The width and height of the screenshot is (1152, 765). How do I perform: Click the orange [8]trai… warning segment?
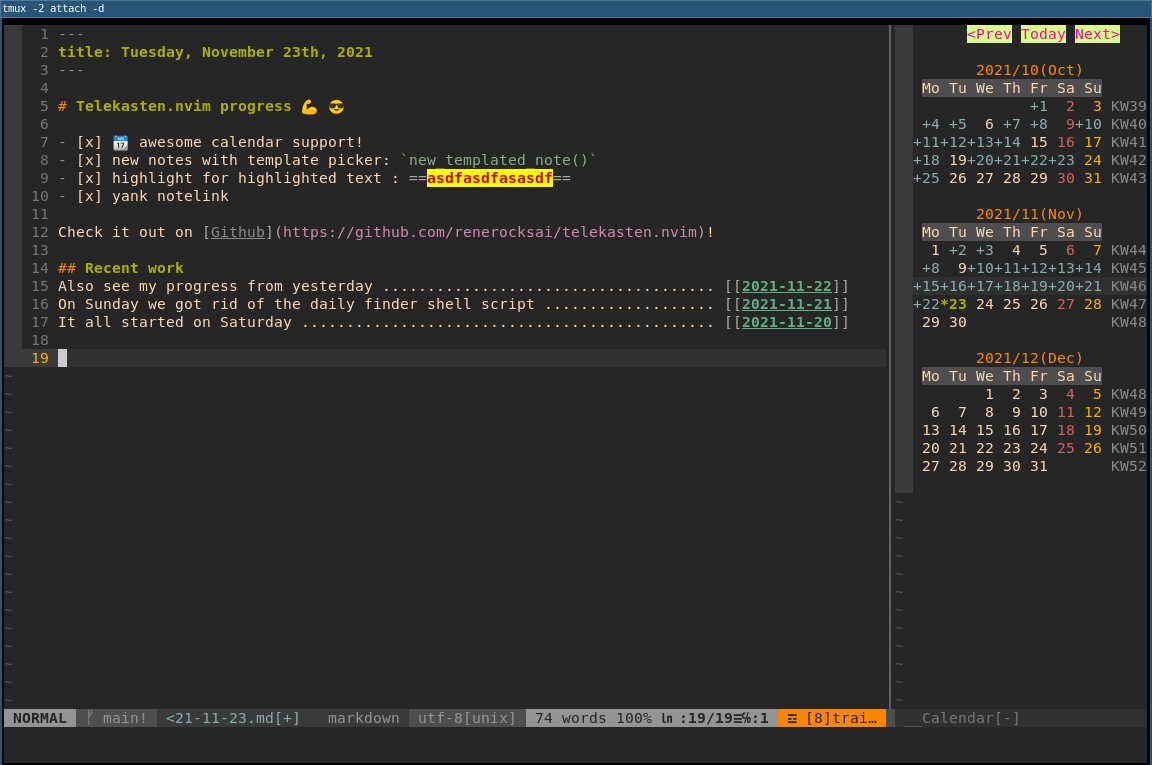click(831, 718)
